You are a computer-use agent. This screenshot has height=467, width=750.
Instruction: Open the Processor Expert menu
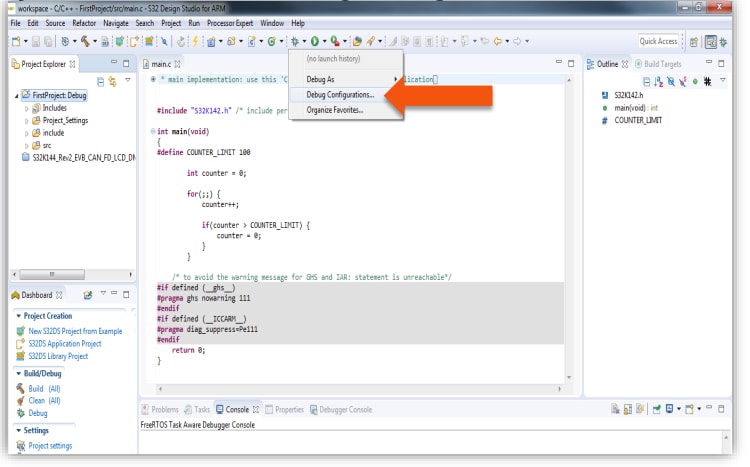point(230,22)
